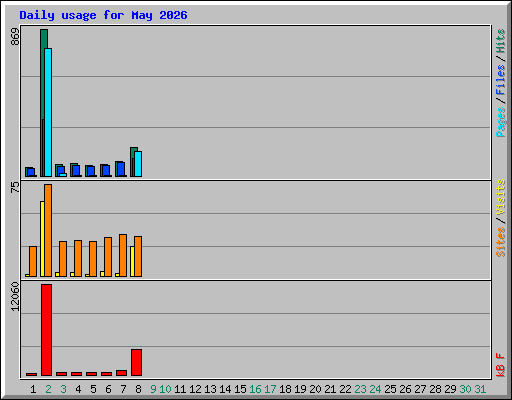512x400 pixels.
Task: Click day label 16 on x-axis
Action: click(x=255, y=389)
